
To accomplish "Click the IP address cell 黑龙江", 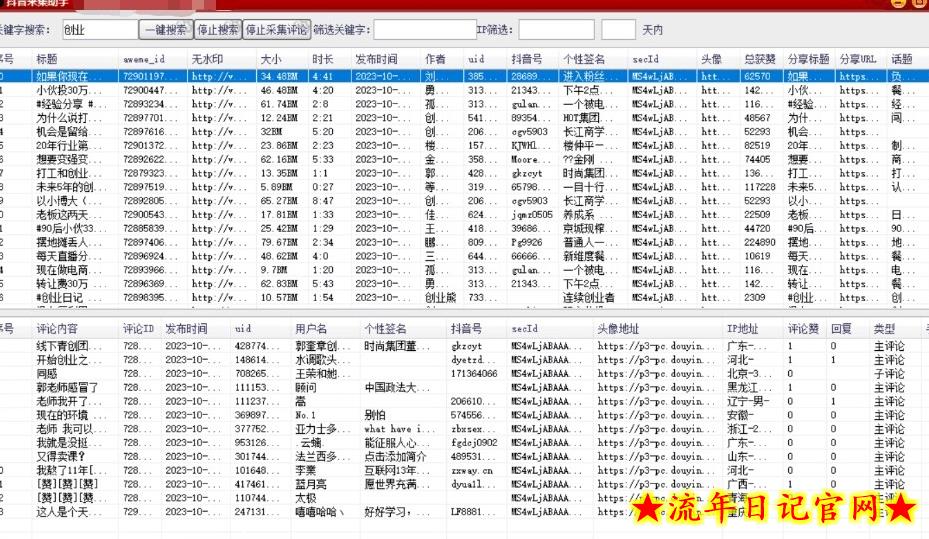I will coord(747,387).
